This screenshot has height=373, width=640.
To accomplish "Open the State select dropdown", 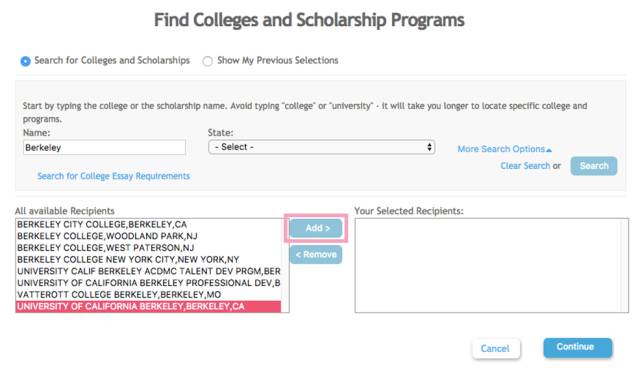I will pos(322,147).
